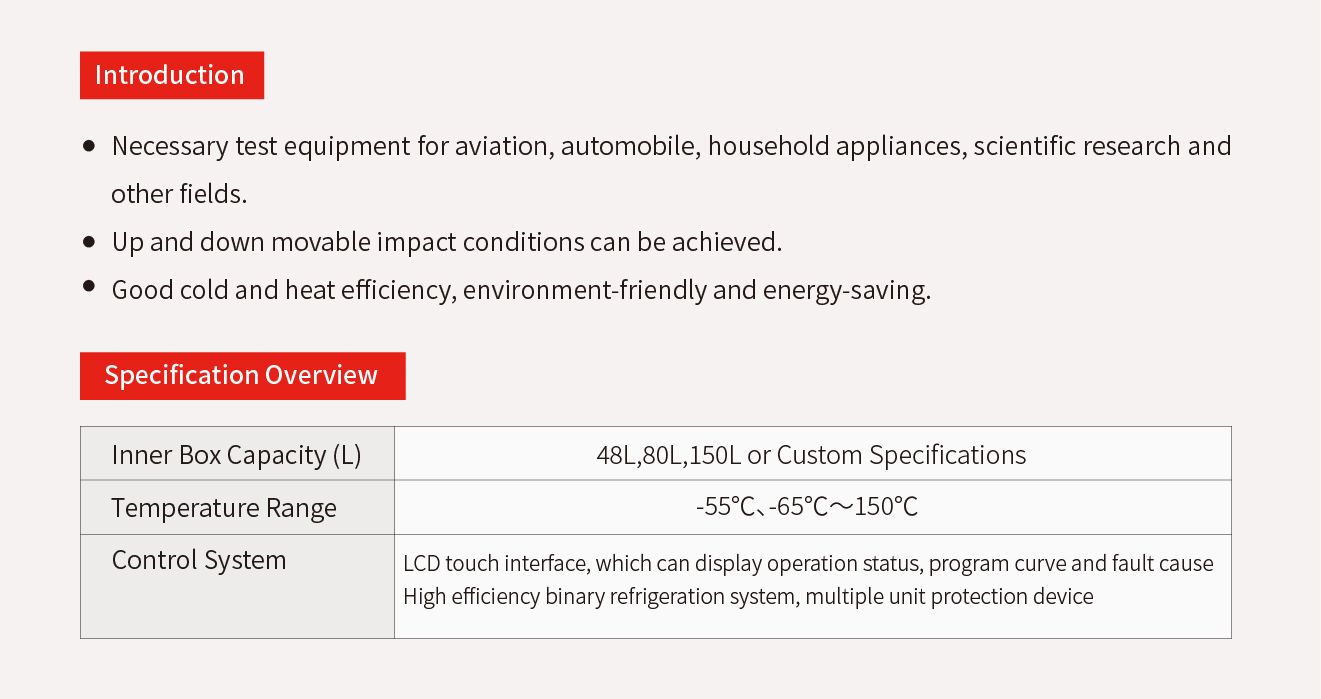Viewport: 1321px width, 699px height.
Task: Click the '48L,80L,150L or Custom Specifications' cell
Action: (812, 454)
